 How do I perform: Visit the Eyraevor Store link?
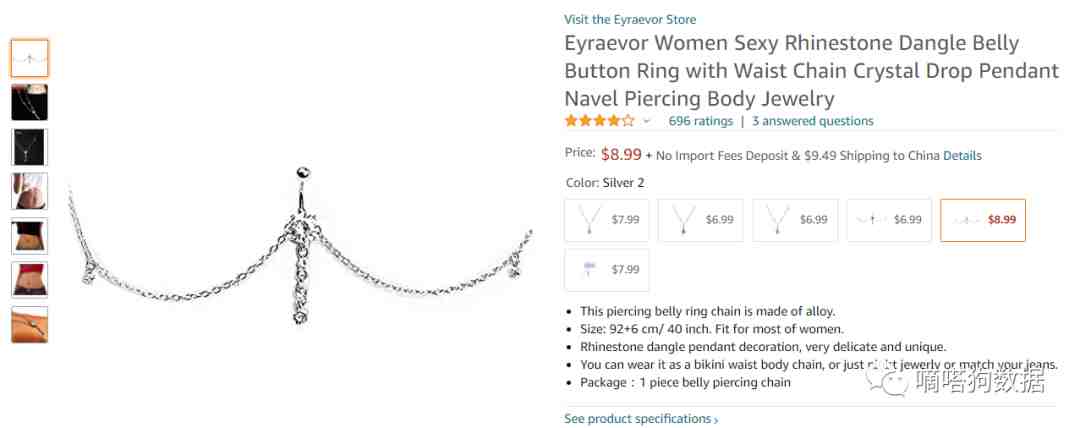tap(630, 19)
